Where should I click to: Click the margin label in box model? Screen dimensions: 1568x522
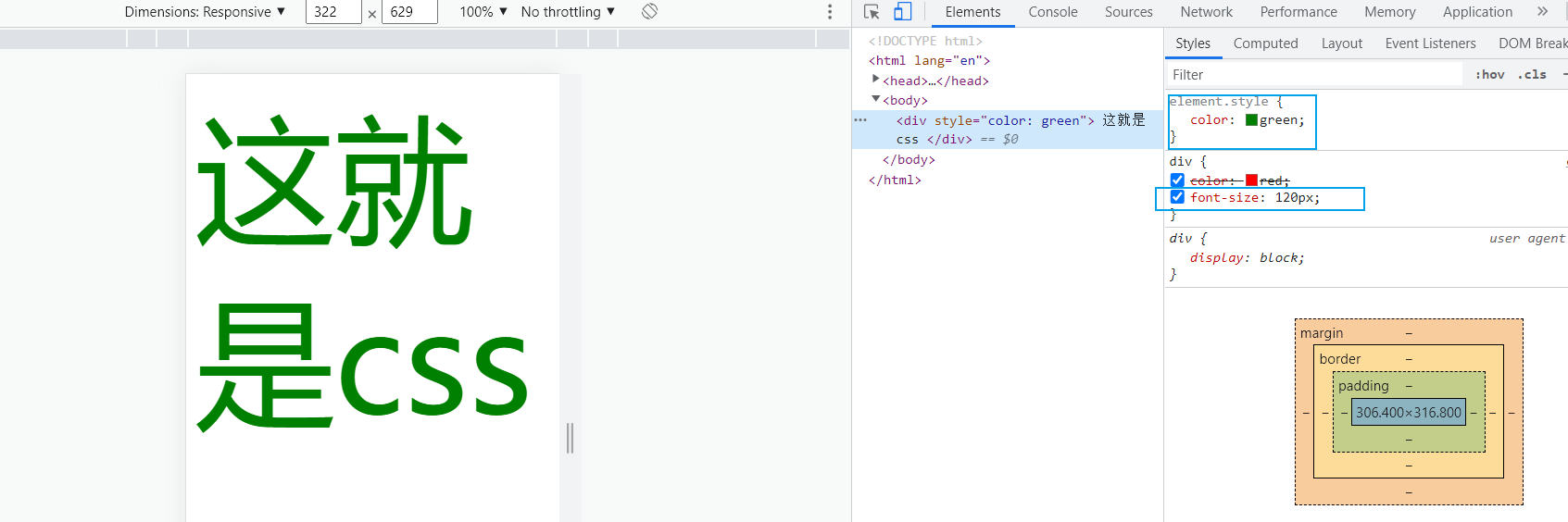tap(1322, 333)
